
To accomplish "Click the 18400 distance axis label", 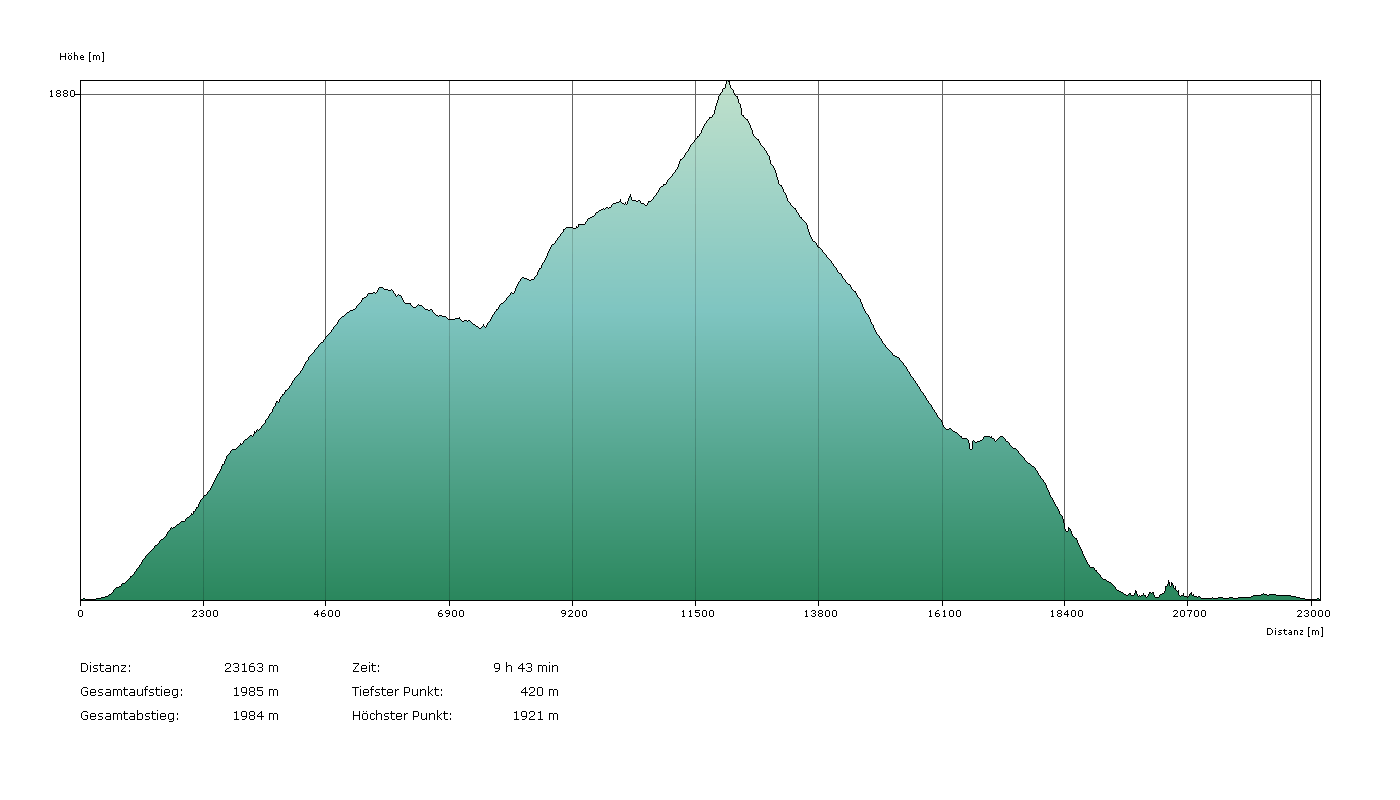I will [1066, 613].
